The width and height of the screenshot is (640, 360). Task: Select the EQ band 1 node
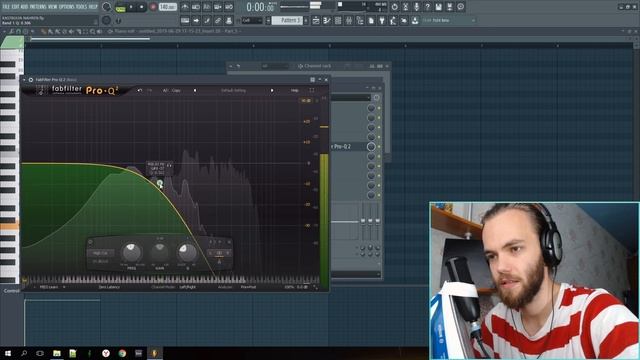pos(160,183)
